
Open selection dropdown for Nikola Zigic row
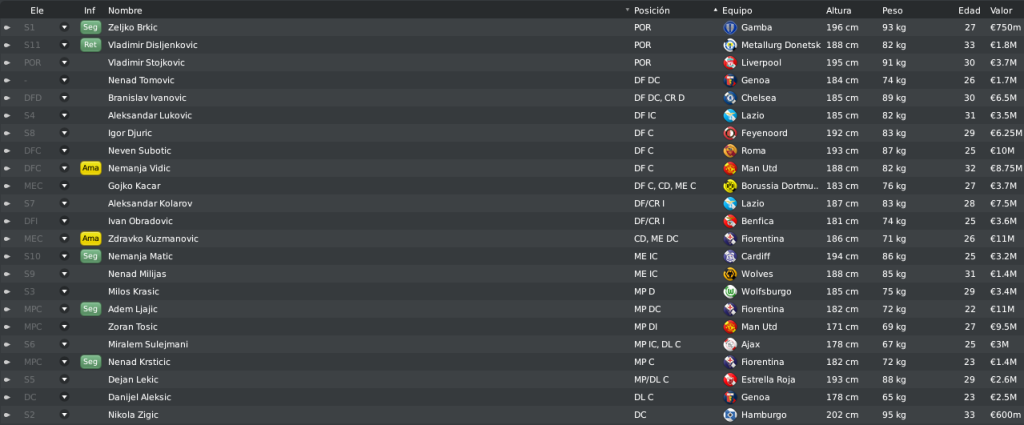coord(64,415)
